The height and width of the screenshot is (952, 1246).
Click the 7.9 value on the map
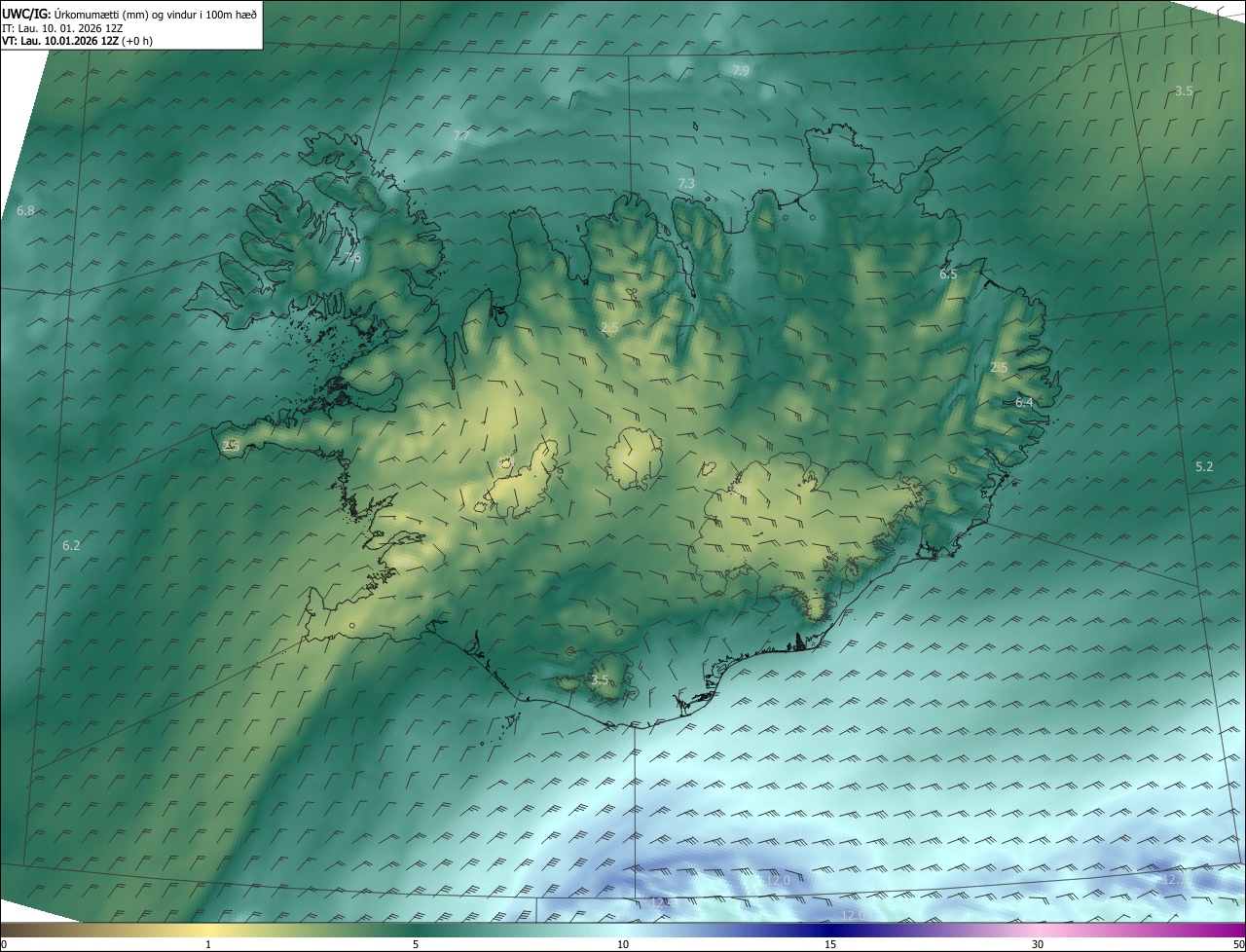[741, 71]
